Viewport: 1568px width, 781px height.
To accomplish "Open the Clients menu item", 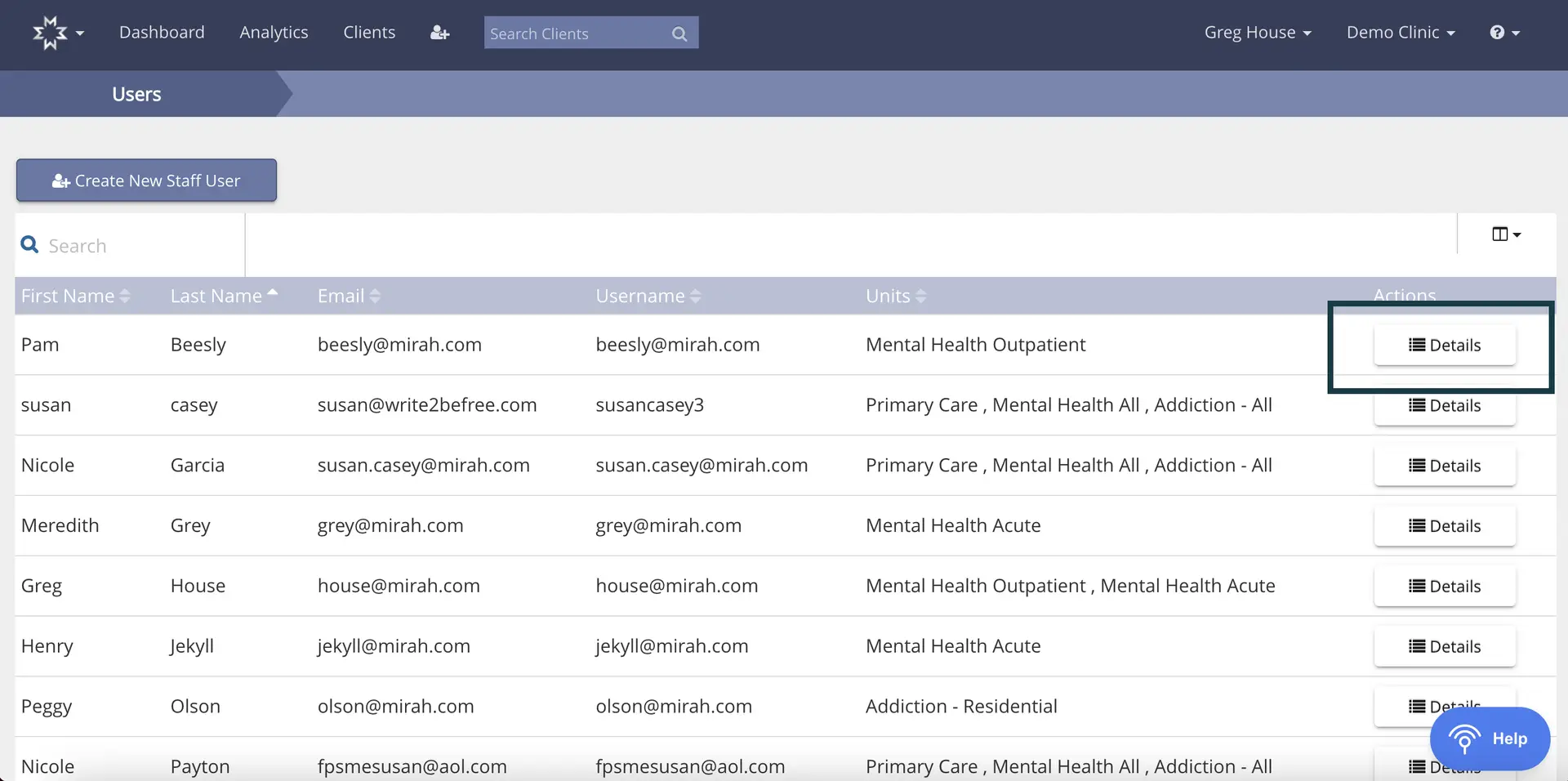I will point(369,32).
